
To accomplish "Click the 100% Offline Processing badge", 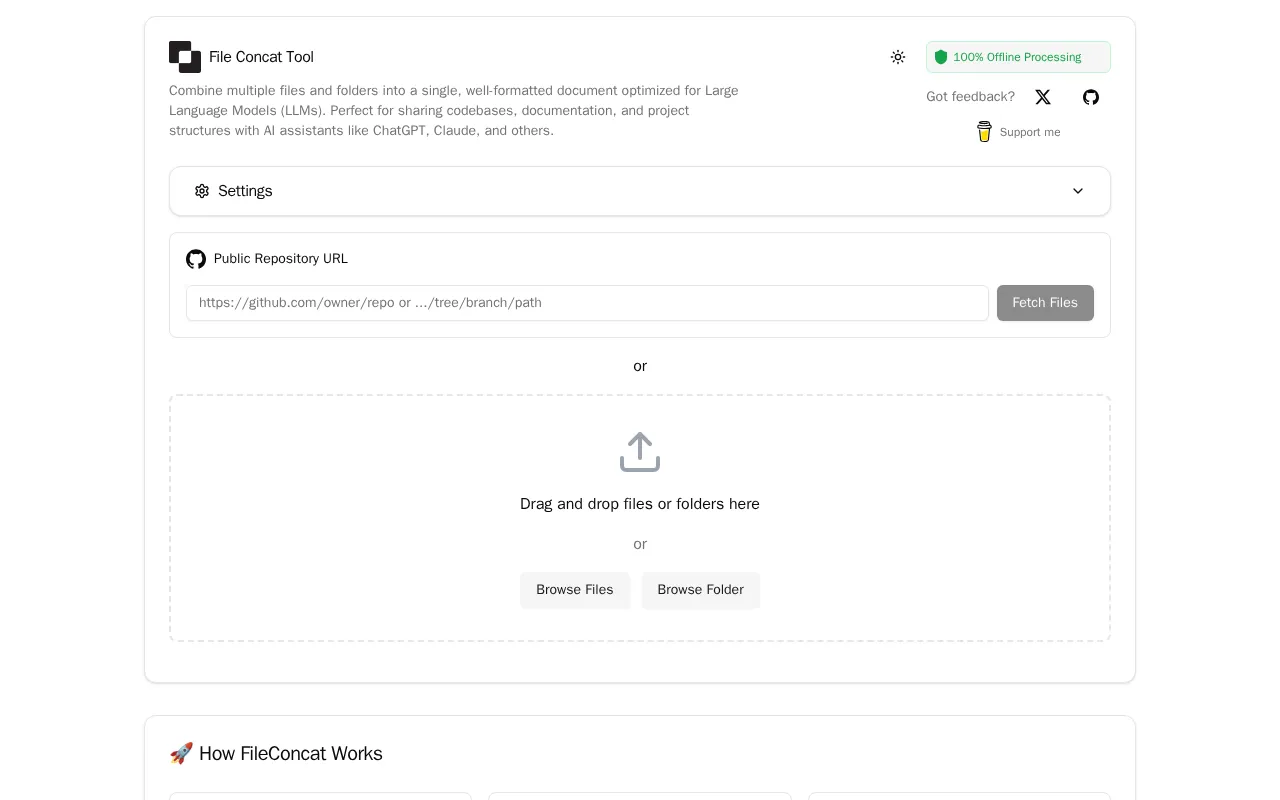I will (1018, 57).
